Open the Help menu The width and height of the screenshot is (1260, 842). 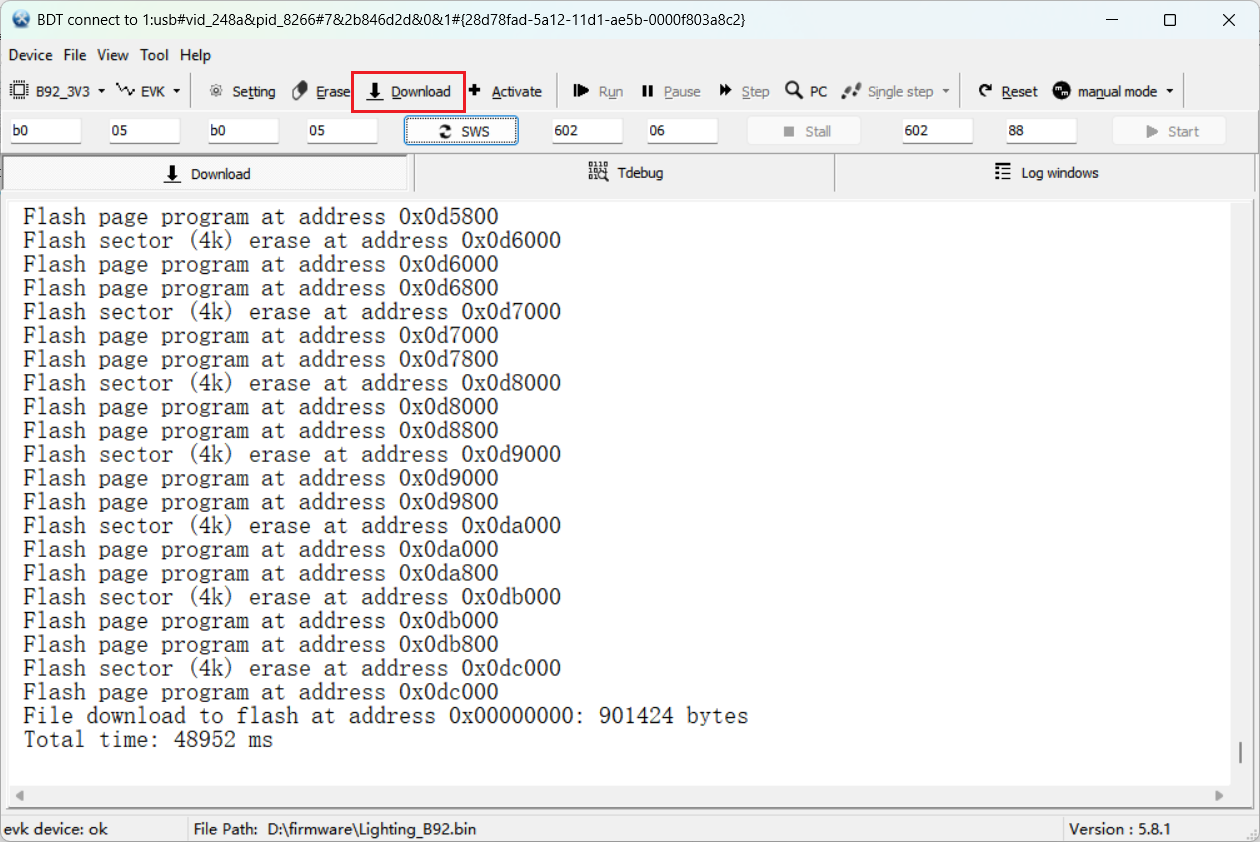(195, 55)
